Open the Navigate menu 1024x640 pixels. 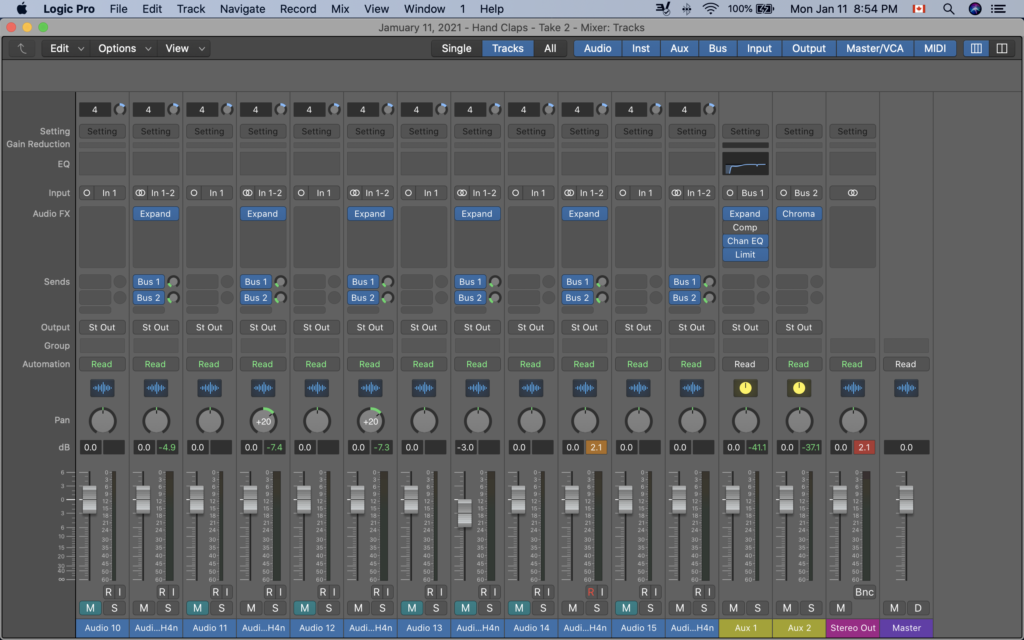(x=242, y=8)
